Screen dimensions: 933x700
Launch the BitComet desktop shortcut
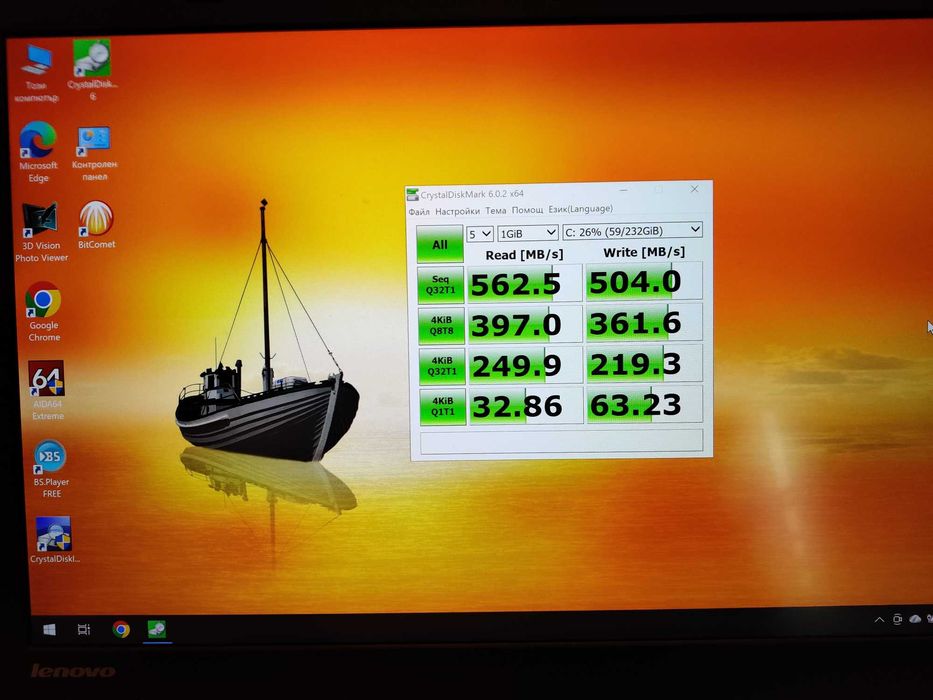click(96, 225)
